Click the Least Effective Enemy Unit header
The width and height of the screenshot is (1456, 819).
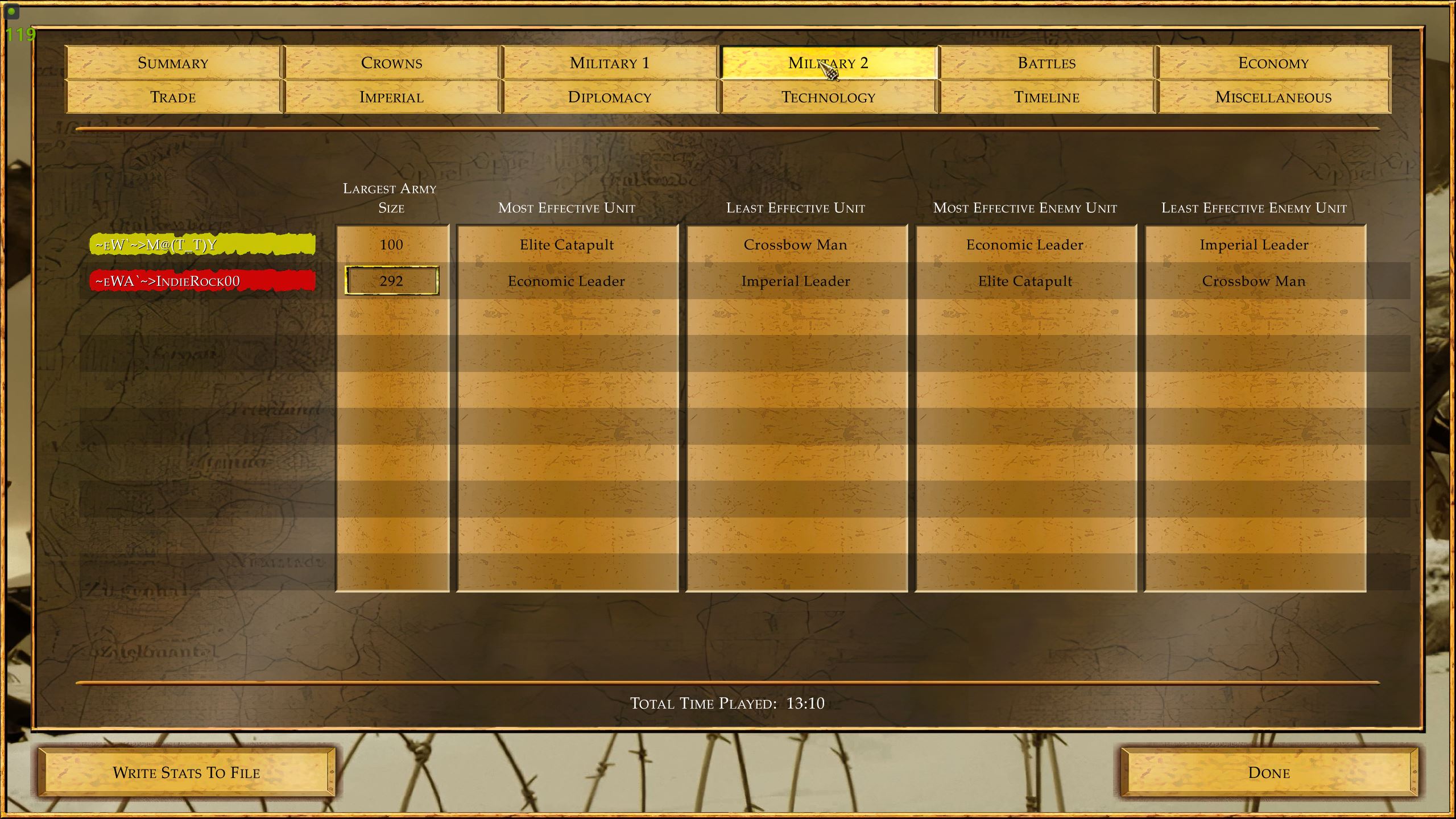(x=1253, y=207)
